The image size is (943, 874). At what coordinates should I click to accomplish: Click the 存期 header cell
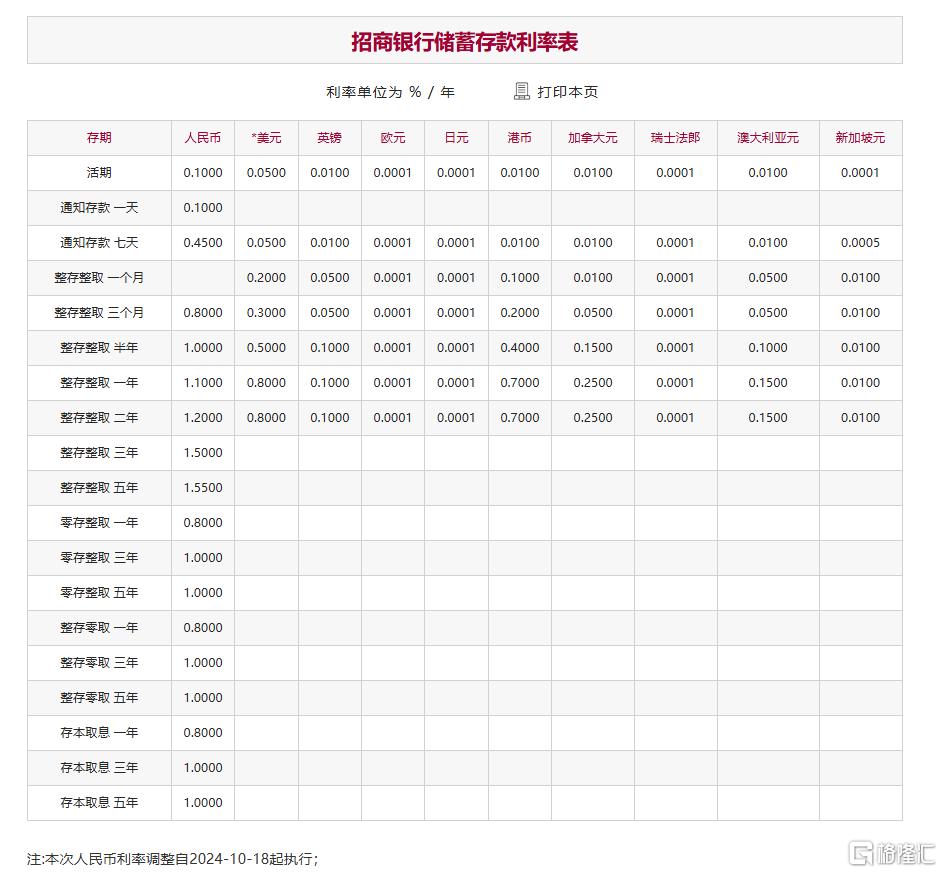point(99,138)
